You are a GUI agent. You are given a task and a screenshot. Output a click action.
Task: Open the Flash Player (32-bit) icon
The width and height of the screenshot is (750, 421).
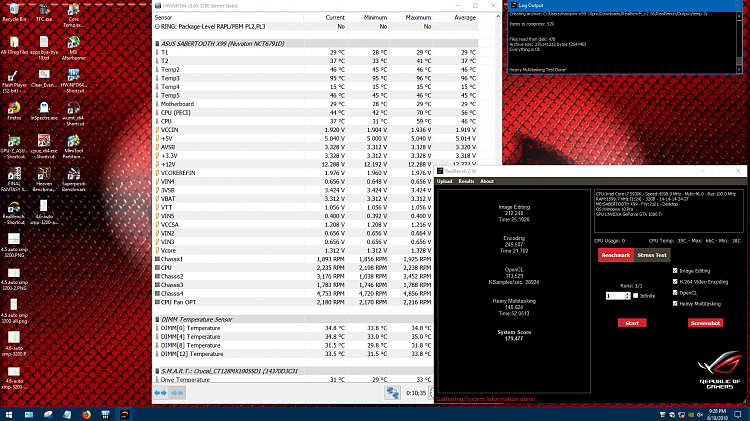coord(14,81)
